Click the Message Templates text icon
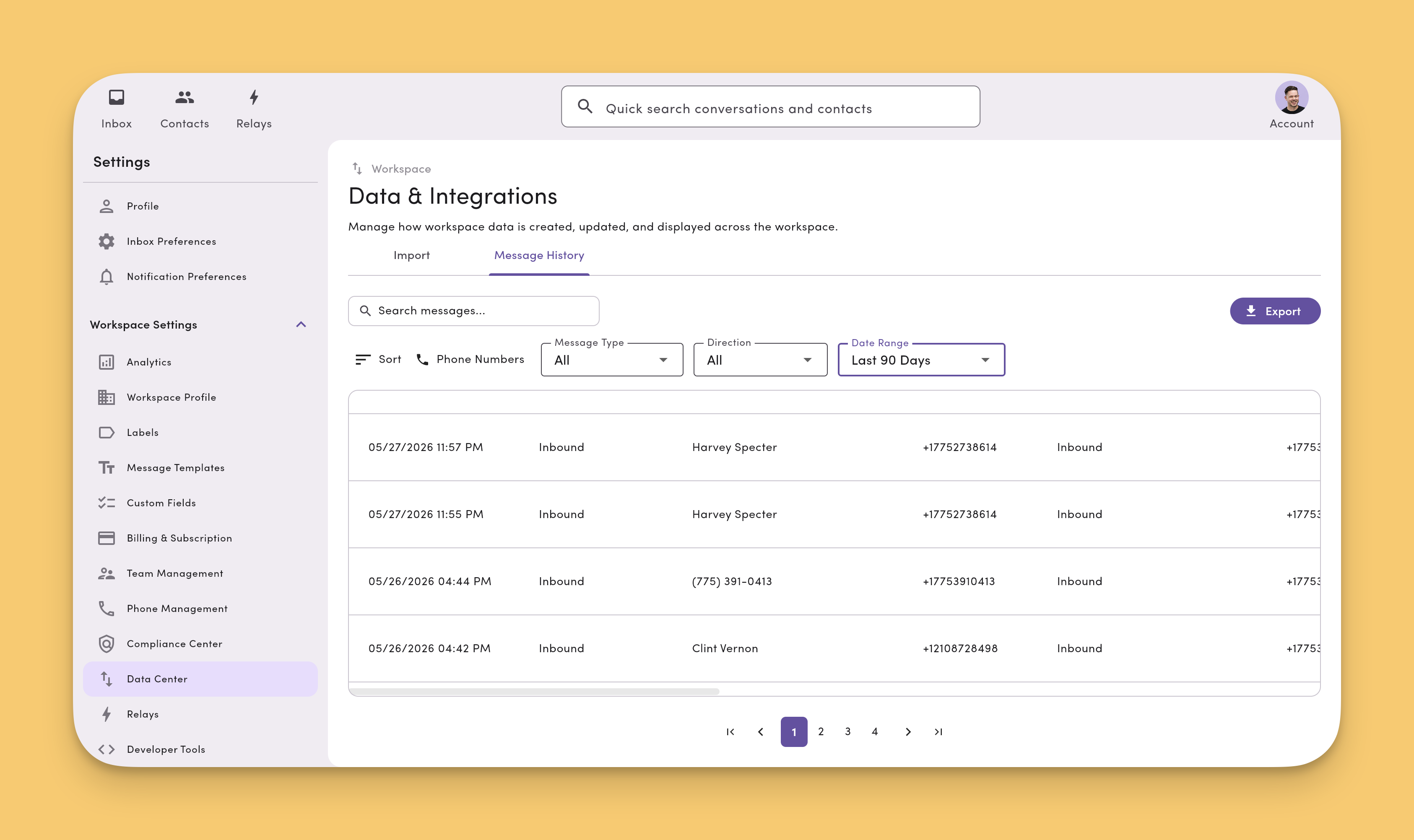The image size is (1414, 840). pyautogui.click(x=107, y=467)
